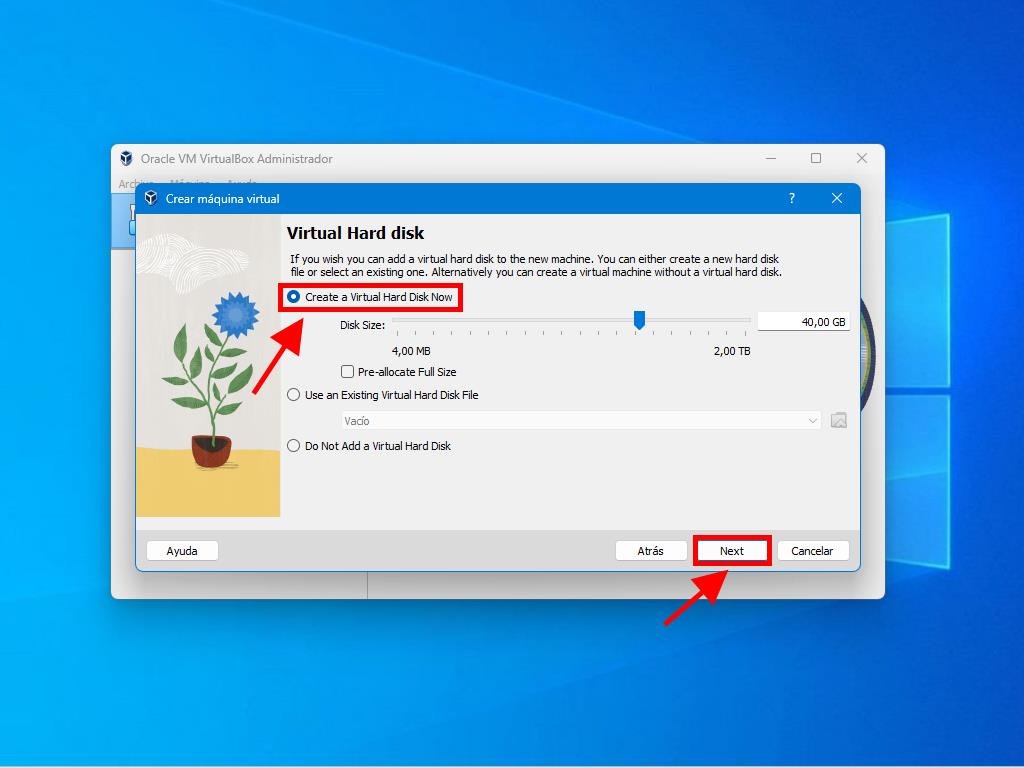Screen dimensions: 1024x768
Task: Click the 40,00 GB disk size field
Action: (803, 322)
